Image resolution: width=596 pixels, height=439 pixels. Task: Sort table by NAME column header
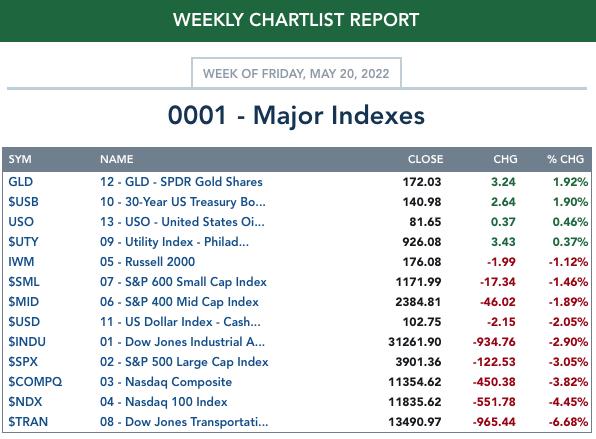(x=117, y=159)
